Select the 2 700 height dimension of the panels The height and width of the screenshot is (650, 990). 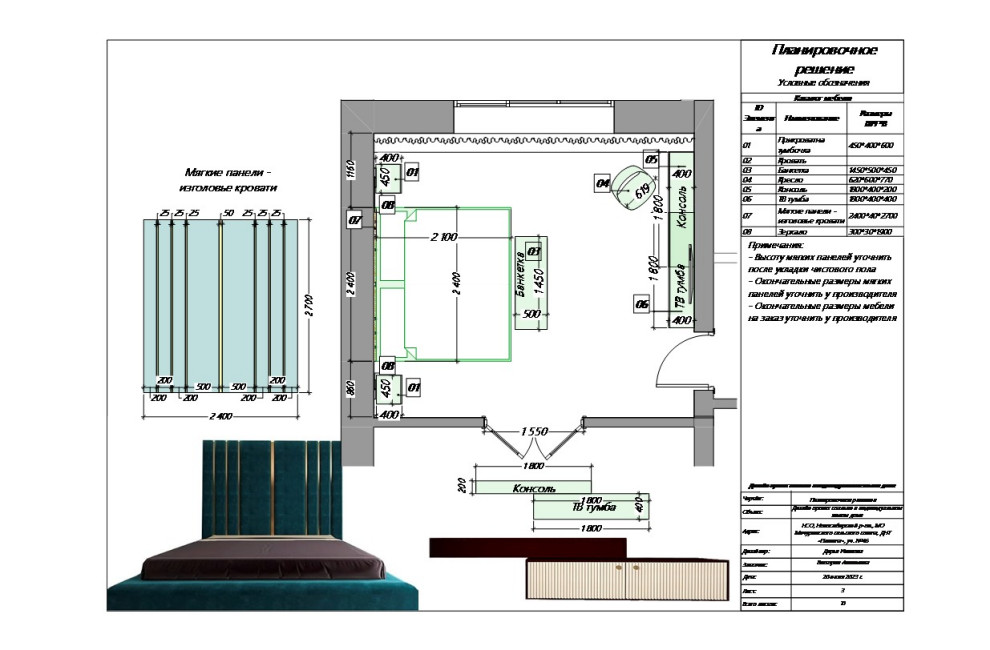click(x=309, y=300)
